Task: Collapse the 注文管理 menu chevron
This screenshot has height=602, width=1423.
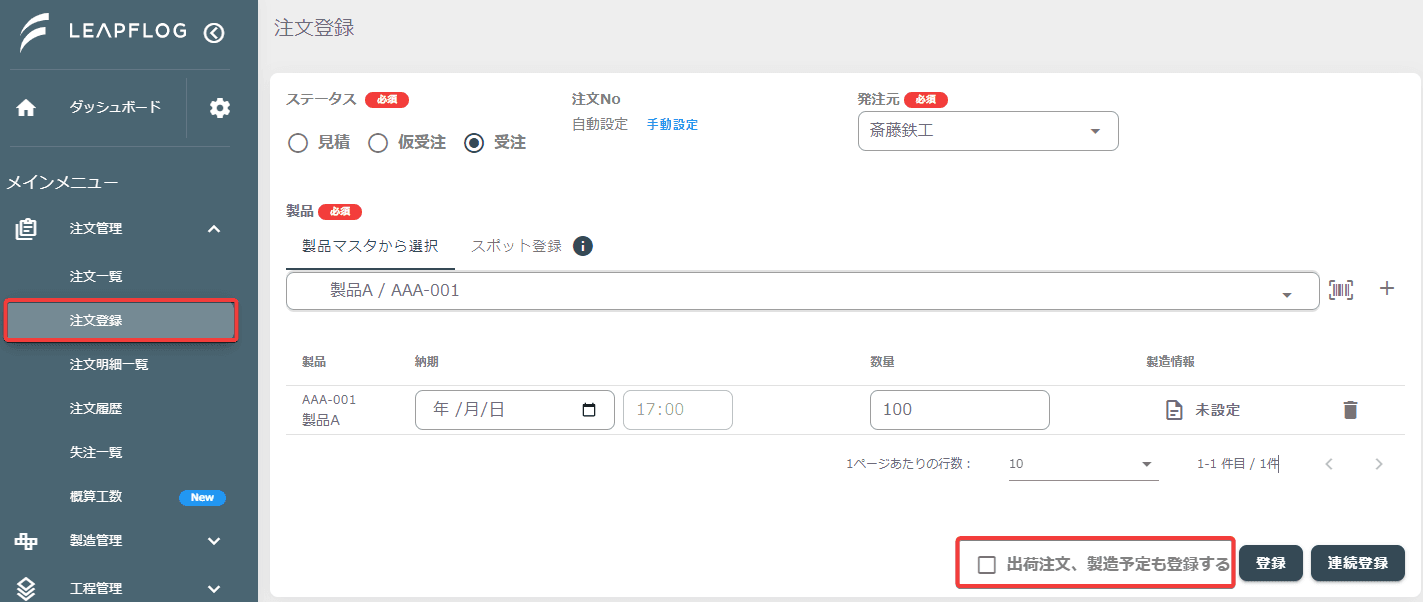Action: coord(214,229)
